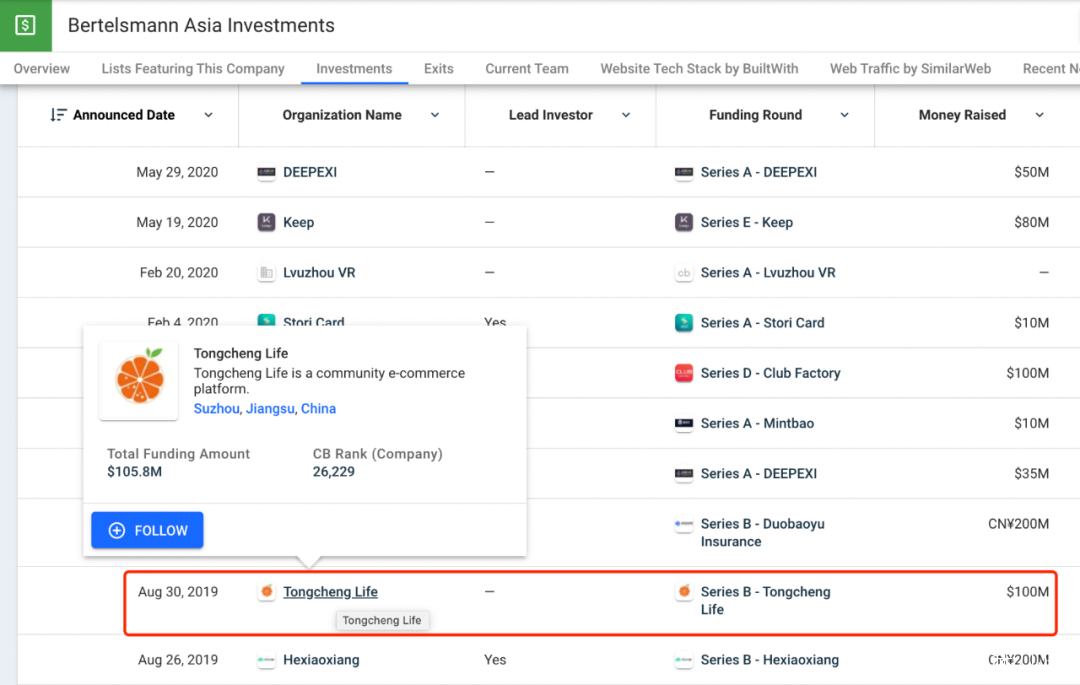Switch to the Exits tab
1080x685 pixels.
click(438, 69)
